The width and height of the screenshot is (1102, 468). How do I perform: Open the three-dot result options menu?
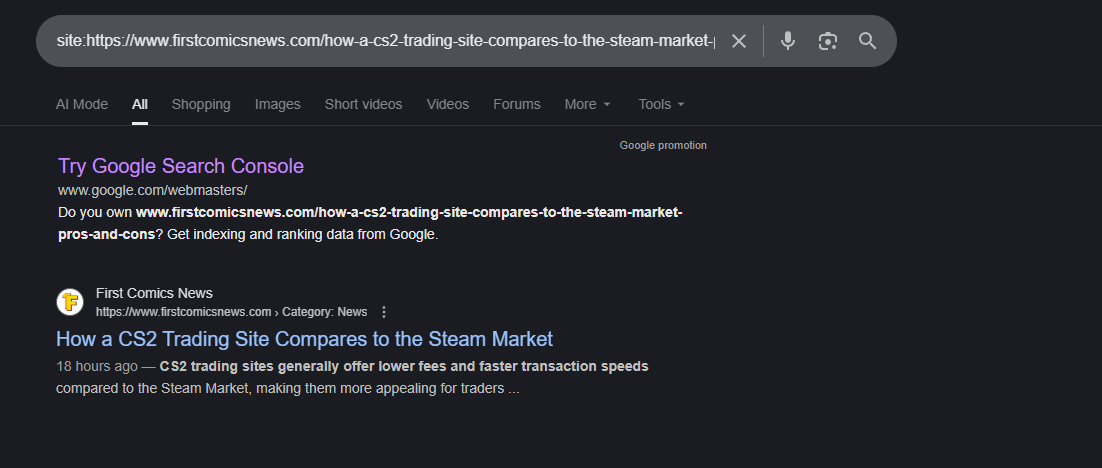click(x=384, y=311)
